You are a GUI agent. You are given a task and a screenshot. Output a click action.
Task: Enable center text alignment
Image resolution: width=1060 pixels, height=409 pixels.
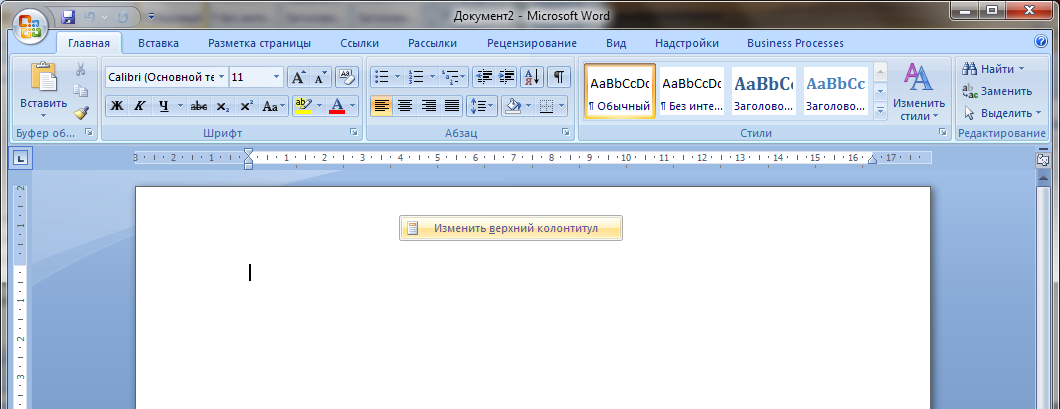(405, 105)
